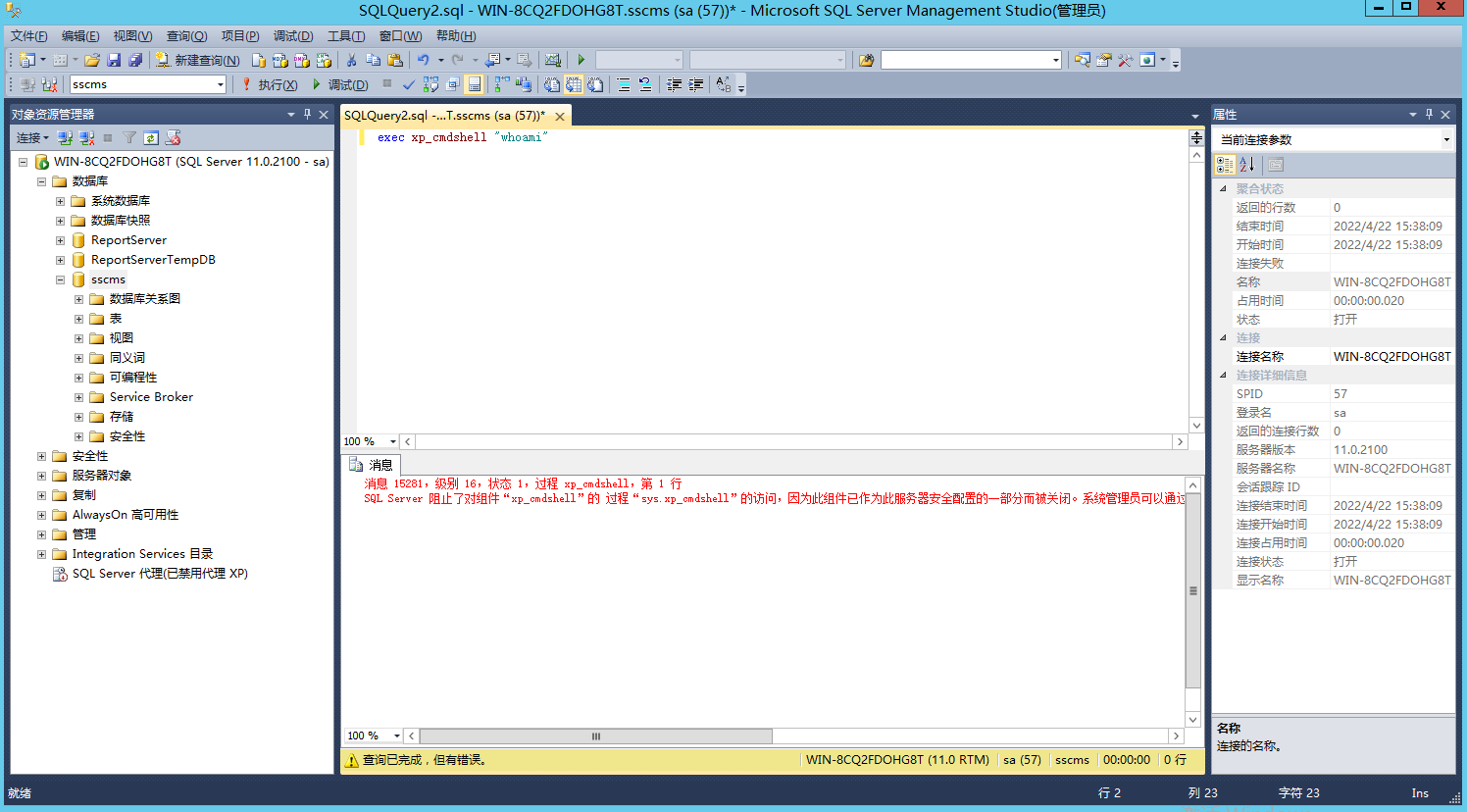The height and width of the screenshot is (812, 1467).
Task: Open the Query Options icon
Action: pyautogui.click(x=452, y=84)
